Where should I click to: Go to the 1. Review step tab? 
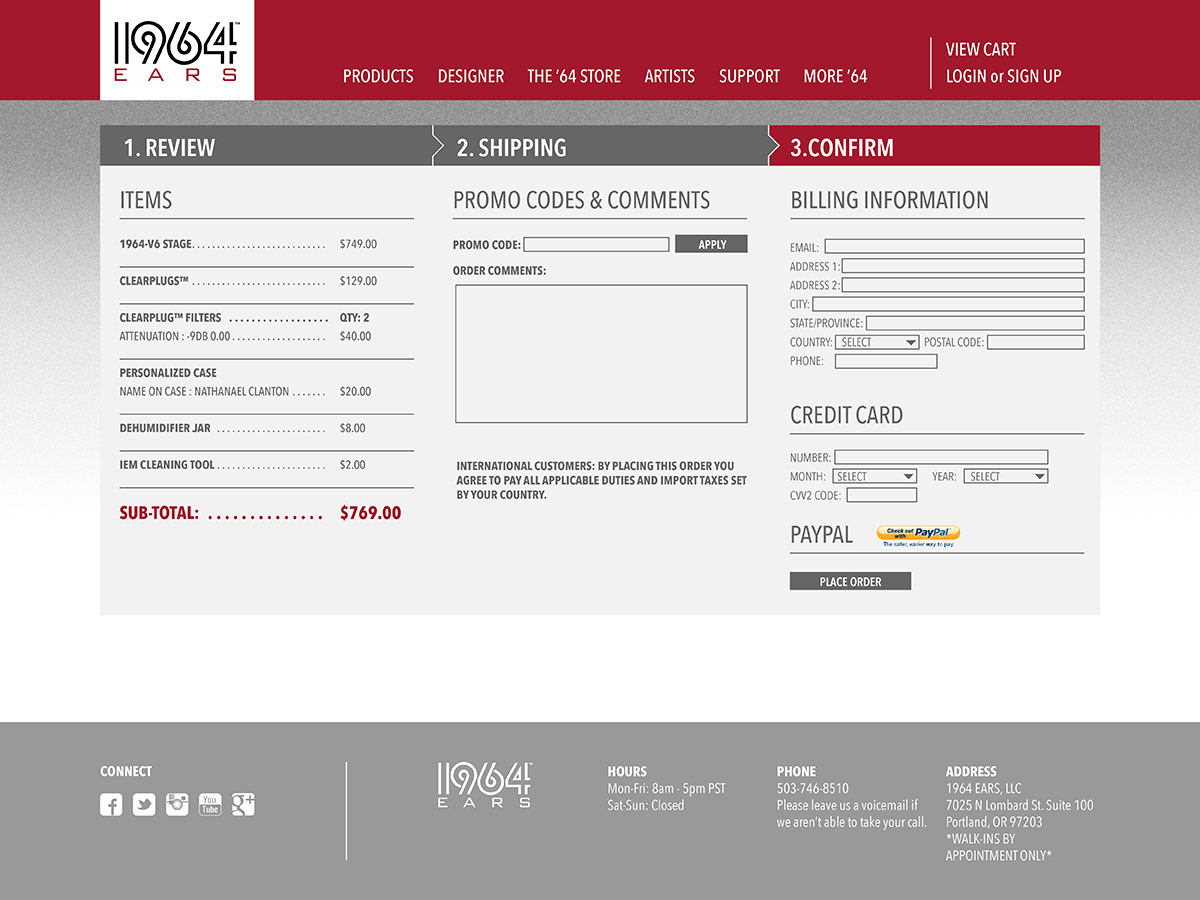point(266,146)
